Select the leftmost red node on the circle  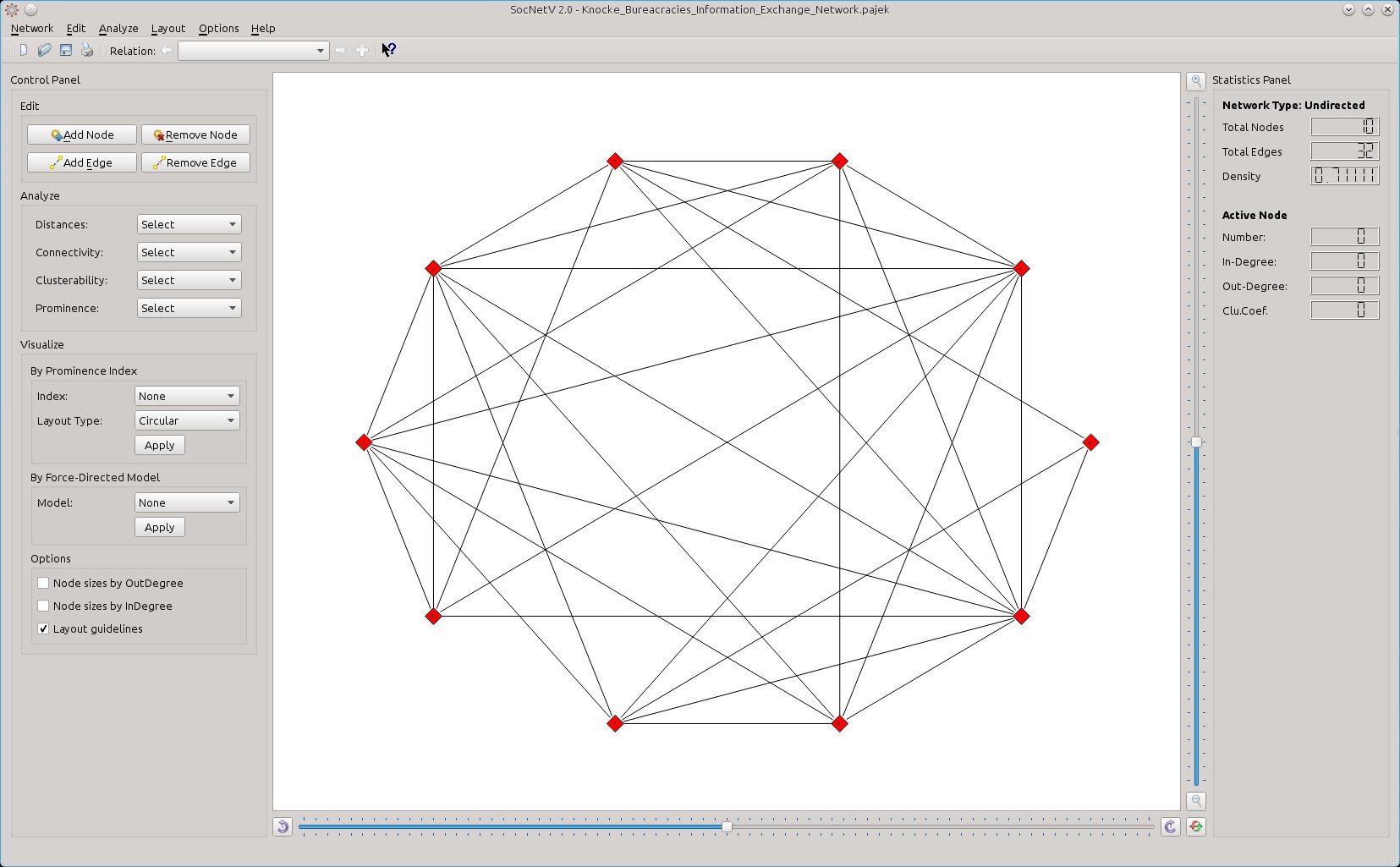(x=364, y=442)
